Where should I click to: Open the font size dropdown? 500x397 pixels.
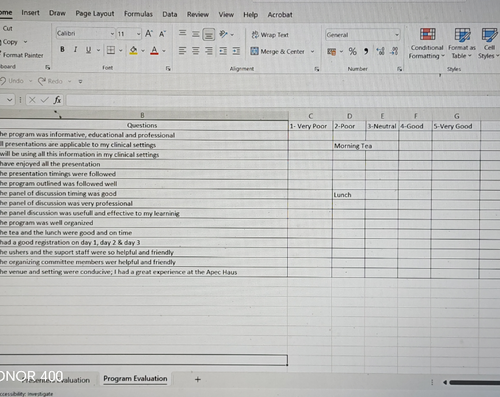[x=138, y=34]
